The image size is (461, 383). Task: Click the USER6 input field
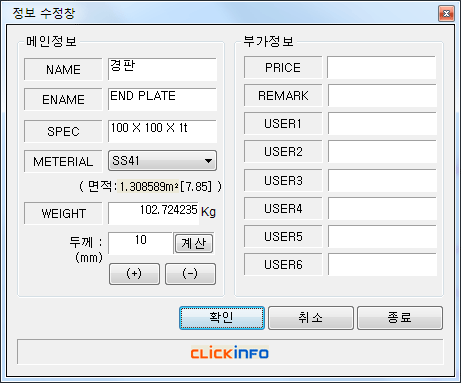(382, 264)
